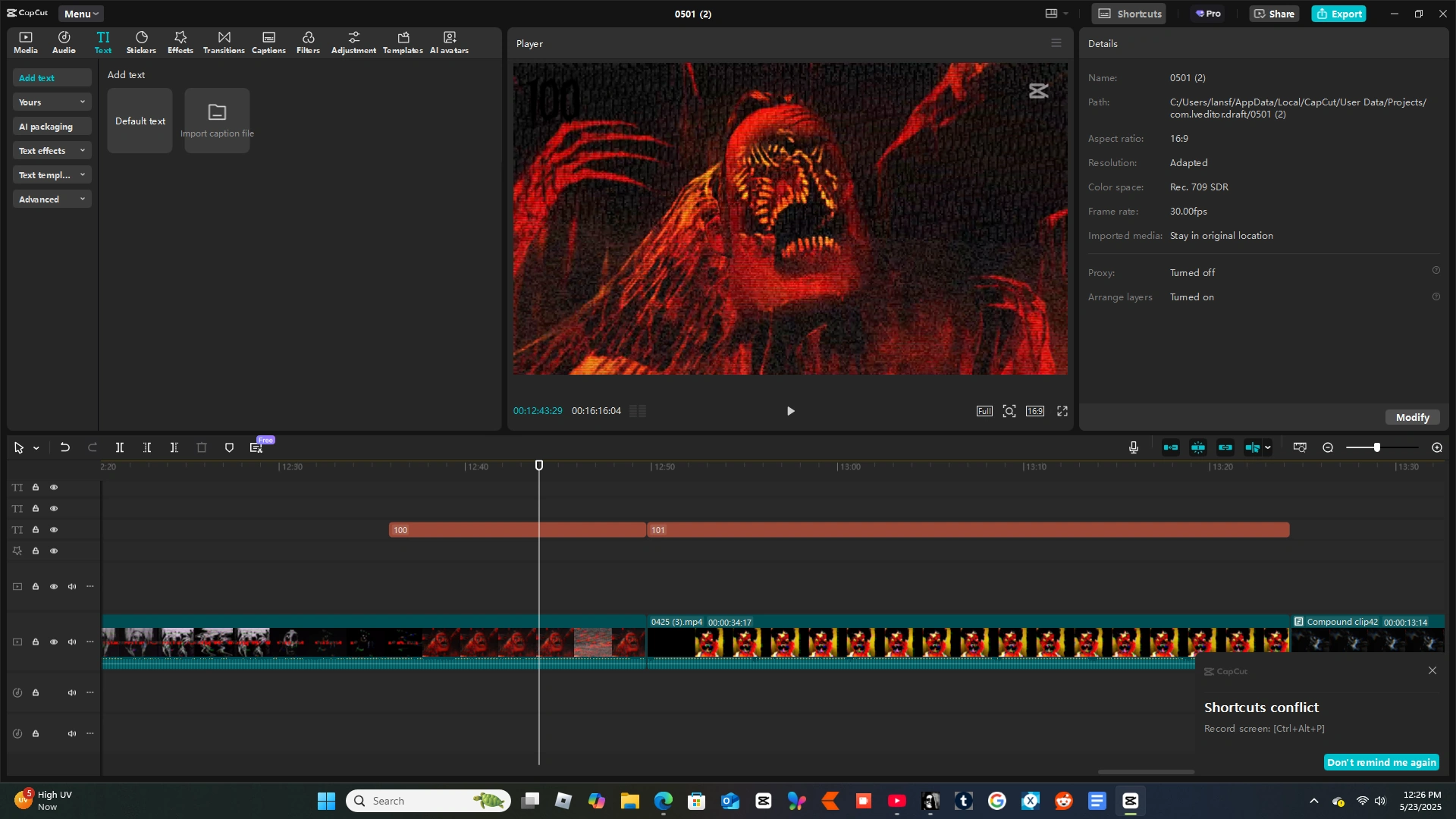Click the marker shield icon in timeline toolbar

point(229,448)
